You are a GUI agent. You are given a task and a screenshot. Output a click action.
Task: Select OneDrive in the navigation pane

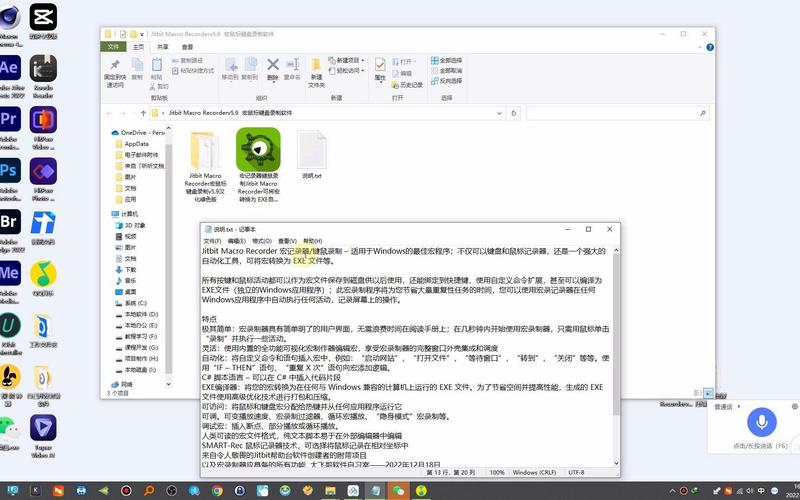tap(138, 133)
